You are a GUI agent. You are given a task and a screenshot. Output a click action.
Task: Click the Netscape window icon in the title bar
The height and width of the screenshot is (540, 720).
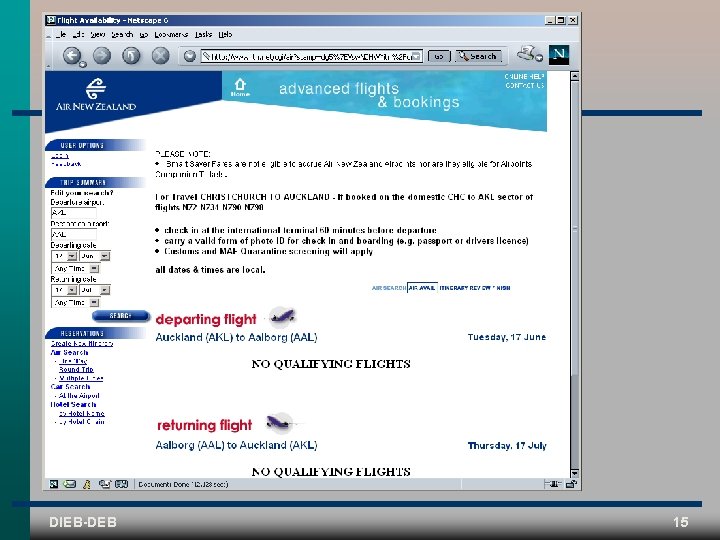51,20
